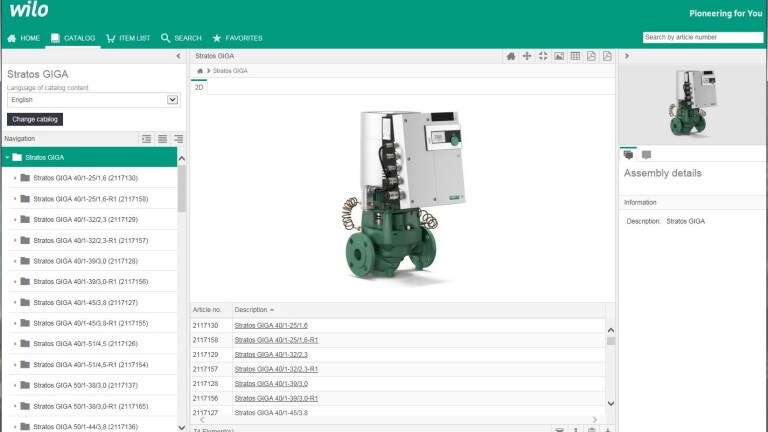Click the list view icon in Navigation header

pos(163,139)
